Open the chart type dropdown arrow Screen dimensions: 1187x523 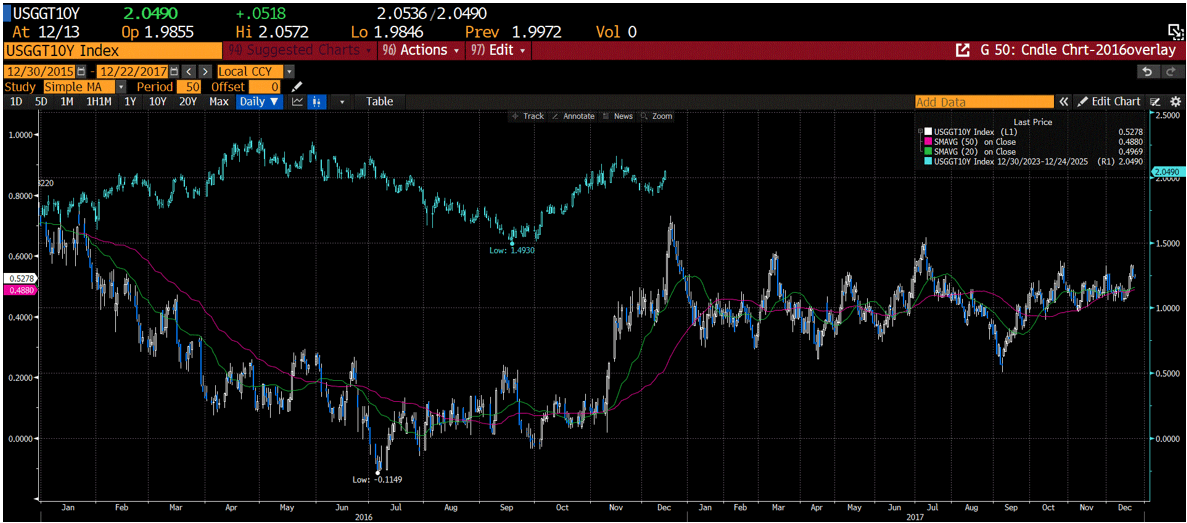tap(342, 101)
